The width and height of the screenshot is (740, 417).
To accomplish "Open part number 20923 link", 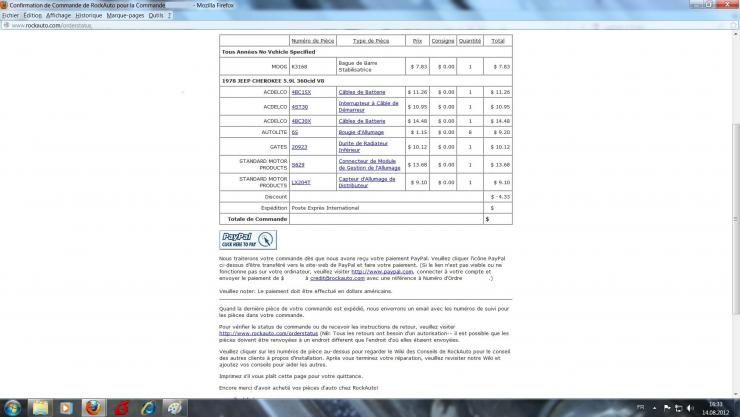I will [x=299, y=147].
